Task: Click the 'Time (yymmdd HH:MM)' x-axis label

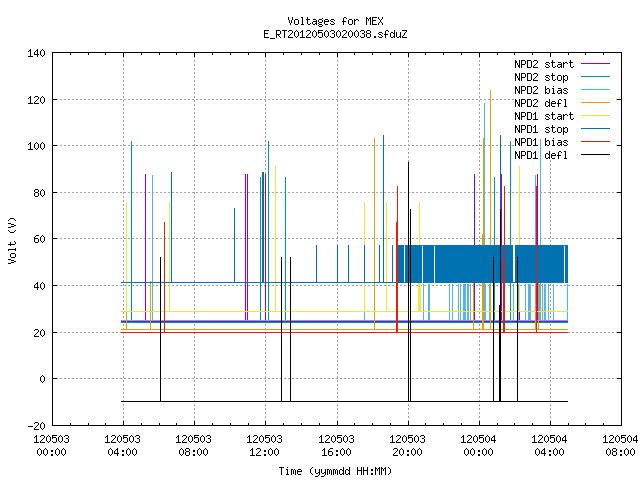Action: tap(335, 471)
